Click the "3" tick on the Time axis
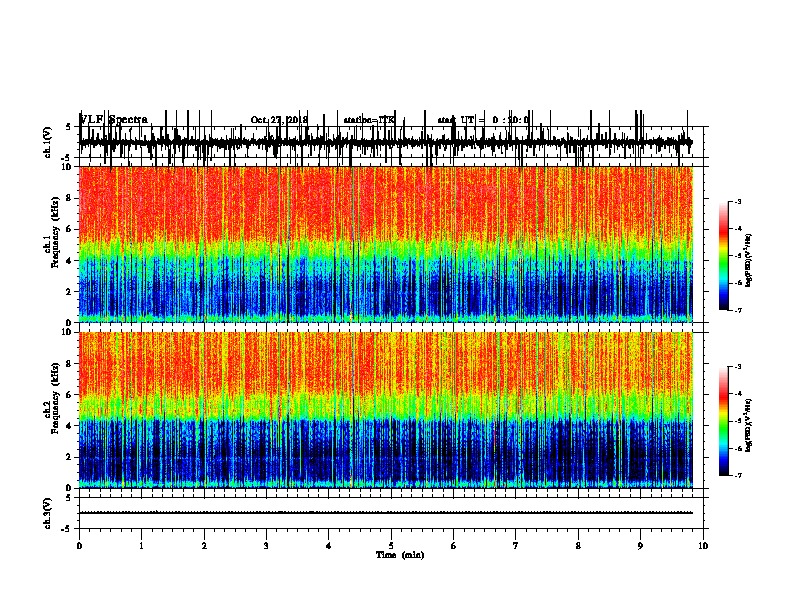The image size is (792, 612). point(266,546)
